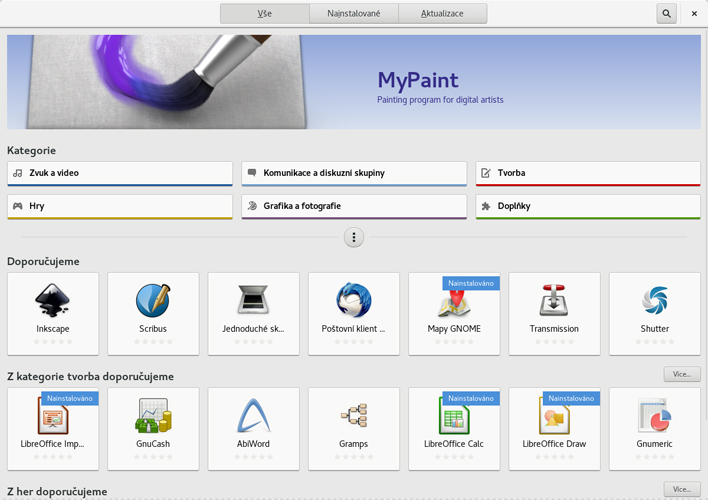Open the Mapy GNOME icon
The image size is (708, 500).
pos(454,303)
